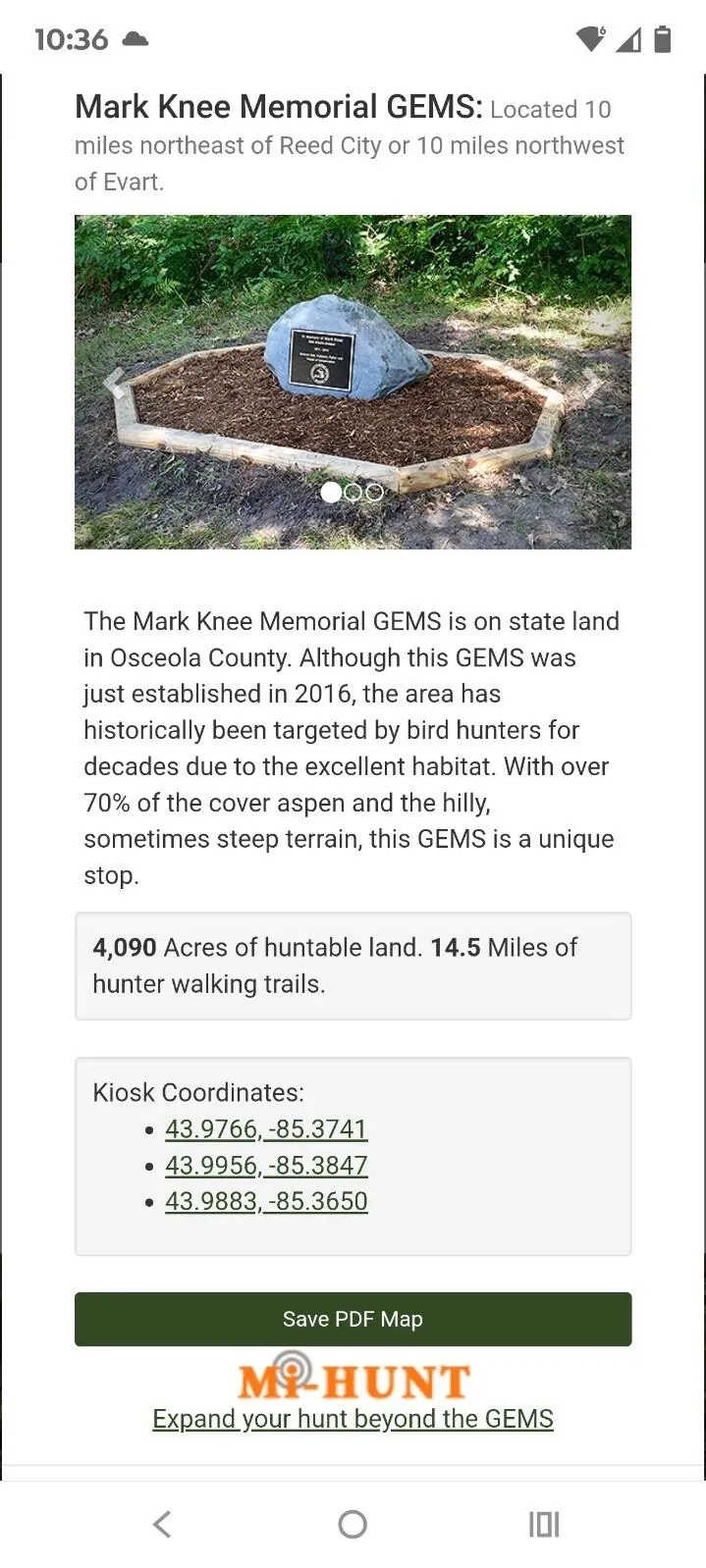Viewport: 706px width, 1568px height.
Task: Show previous photo with left carousel arrow
Action: tap(116, 383)
